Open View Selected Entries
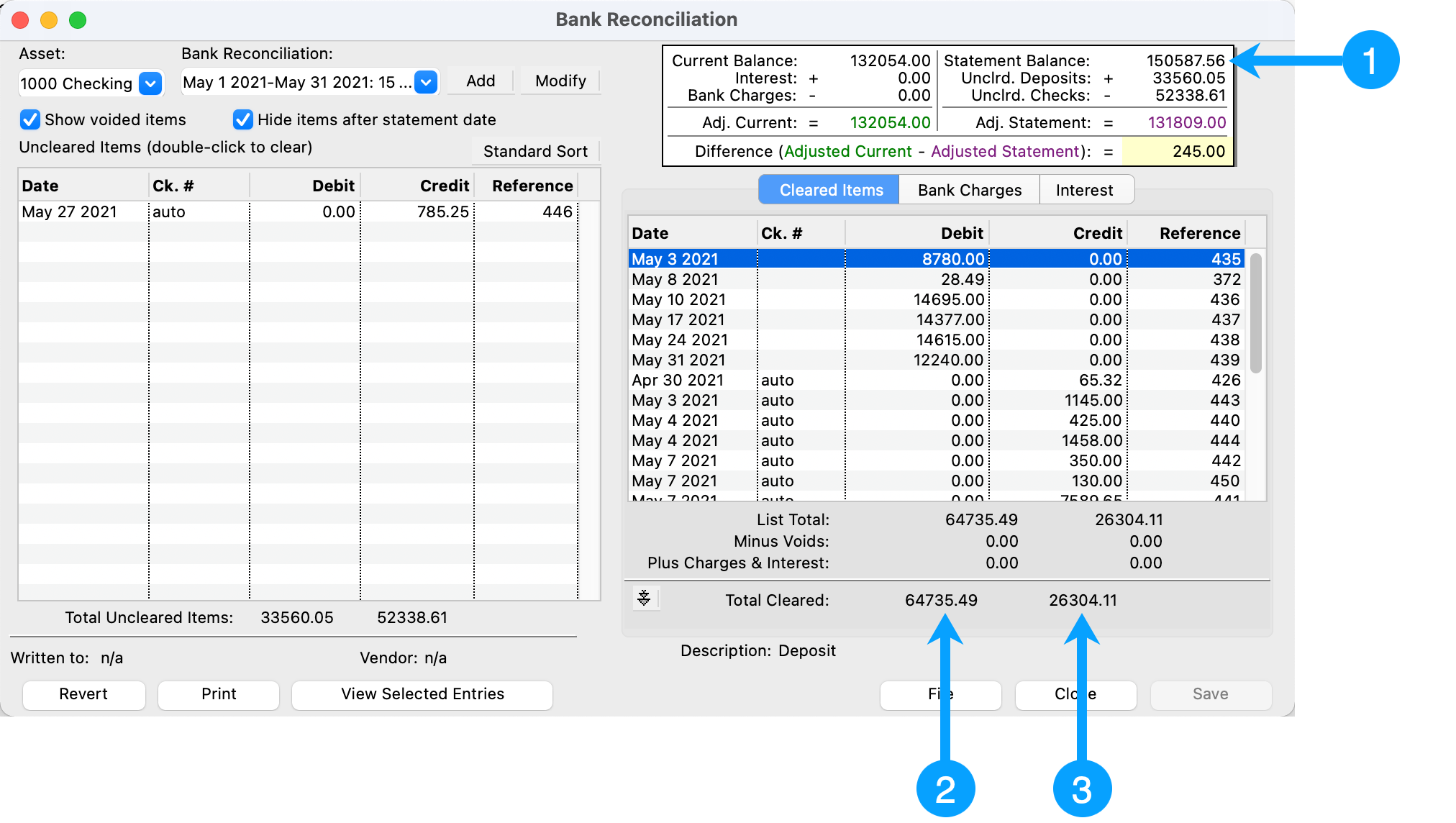1456x823 pixels. click(x=422, y=694)
